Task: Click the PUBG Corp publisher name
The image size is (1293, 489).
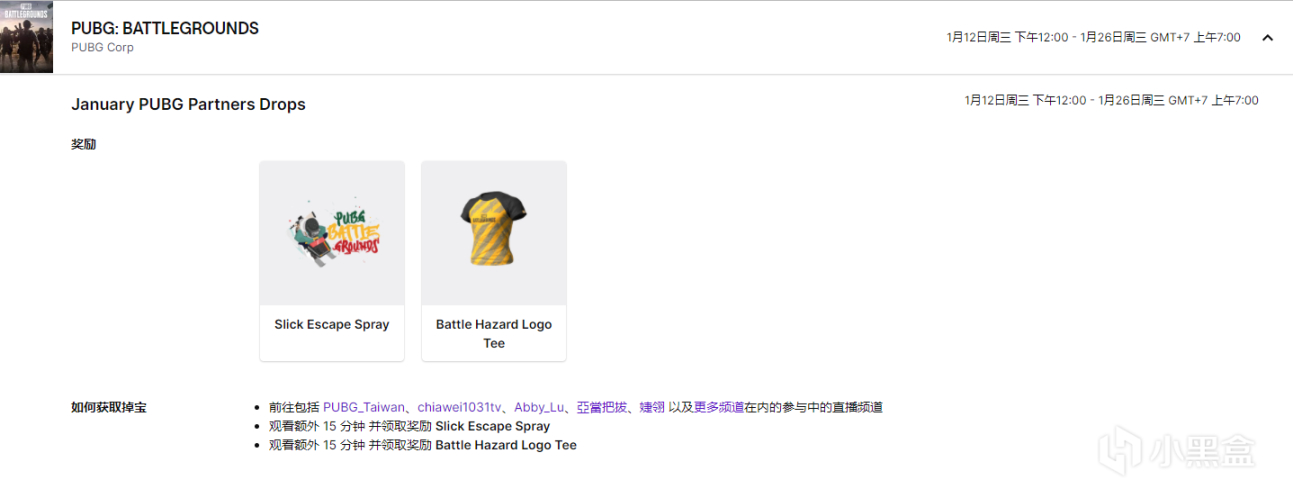Action: click(x=102, y=47)
